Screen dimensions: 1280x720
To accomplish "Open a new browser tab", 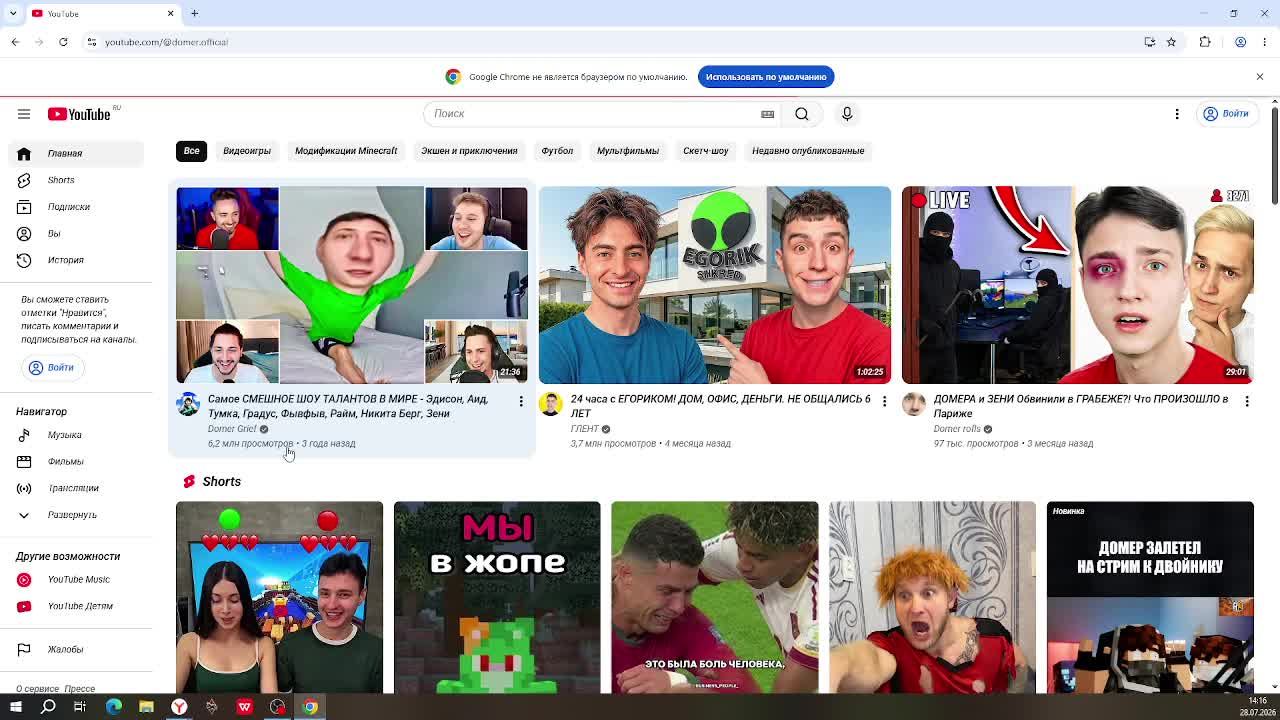I will coord(195,13).
